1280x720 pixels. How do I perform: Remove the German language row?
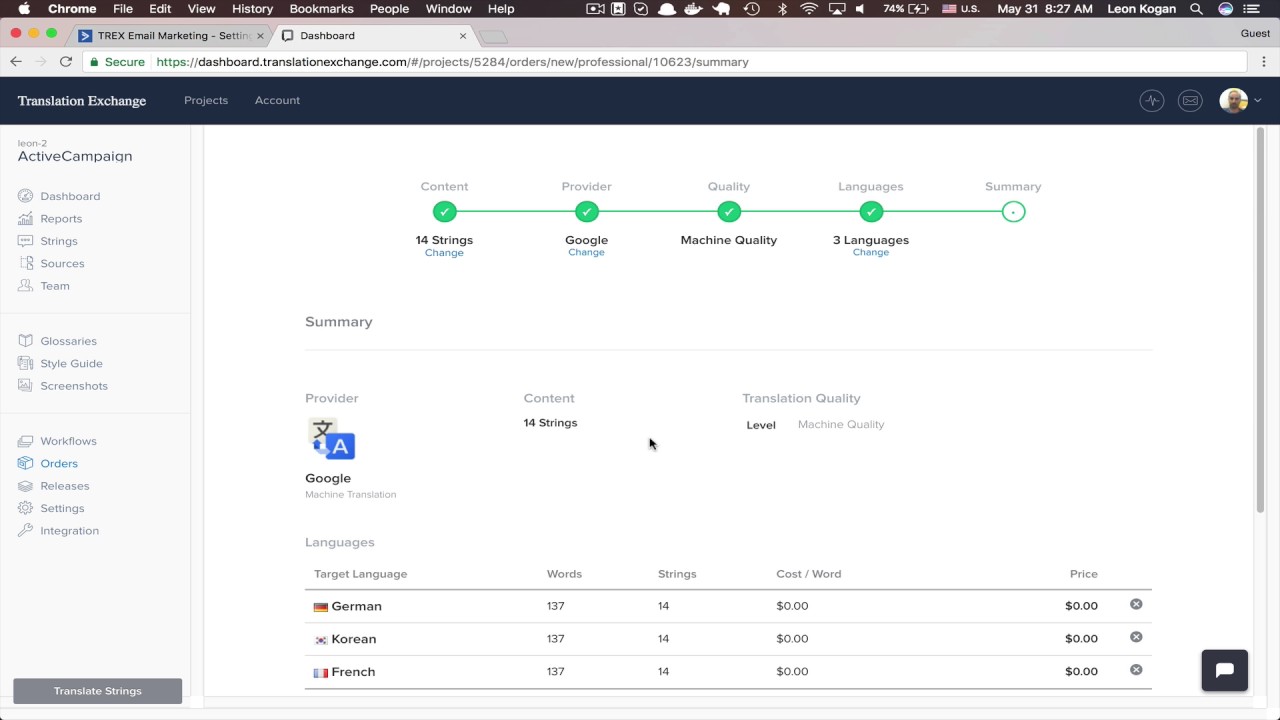1136,604
